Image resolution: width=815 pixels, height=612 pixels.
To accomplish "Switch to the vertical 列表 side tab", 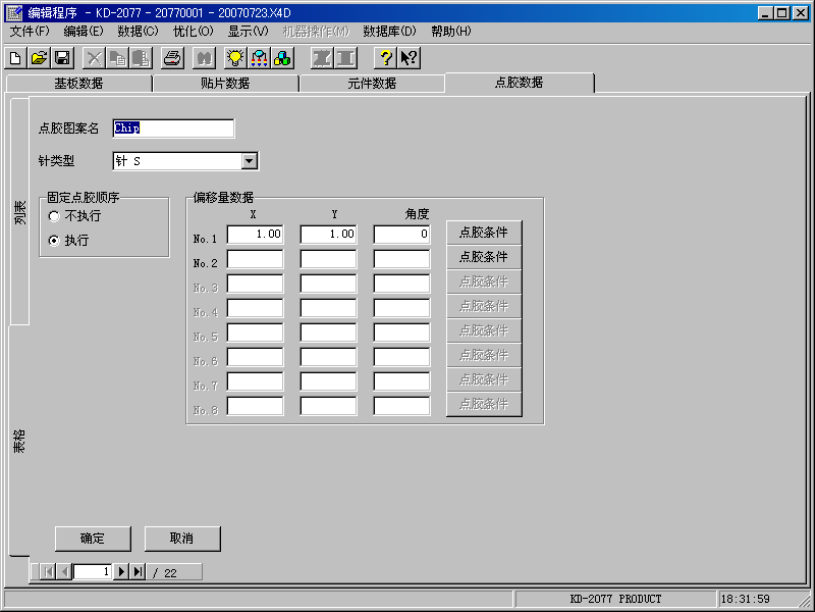I will (19, 212).
